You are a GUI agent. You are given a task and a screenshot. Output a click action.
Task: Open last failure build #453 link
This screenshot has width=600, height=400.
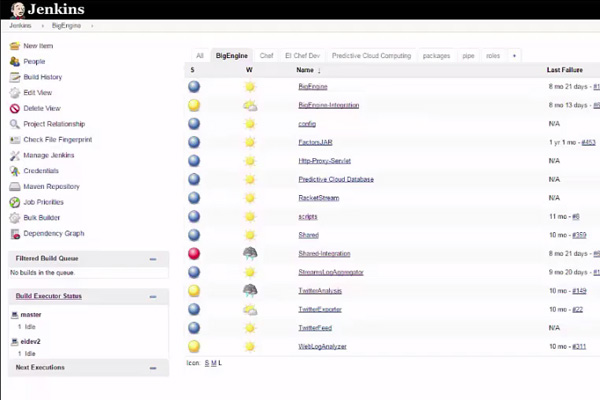click(x=589, y=142)
